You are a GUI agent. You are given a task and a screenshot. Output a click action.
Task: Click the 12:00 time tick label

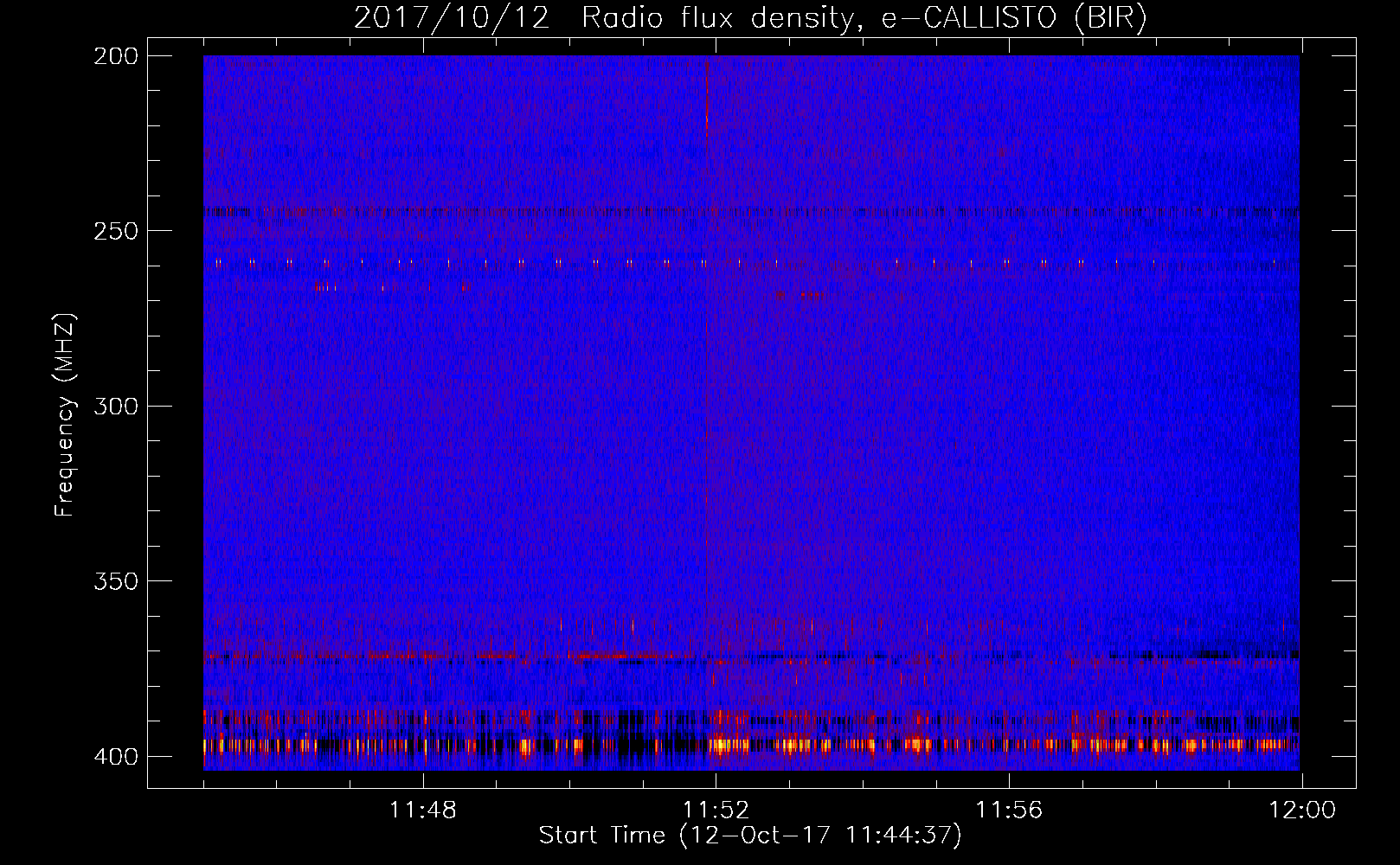[1301, 811]
